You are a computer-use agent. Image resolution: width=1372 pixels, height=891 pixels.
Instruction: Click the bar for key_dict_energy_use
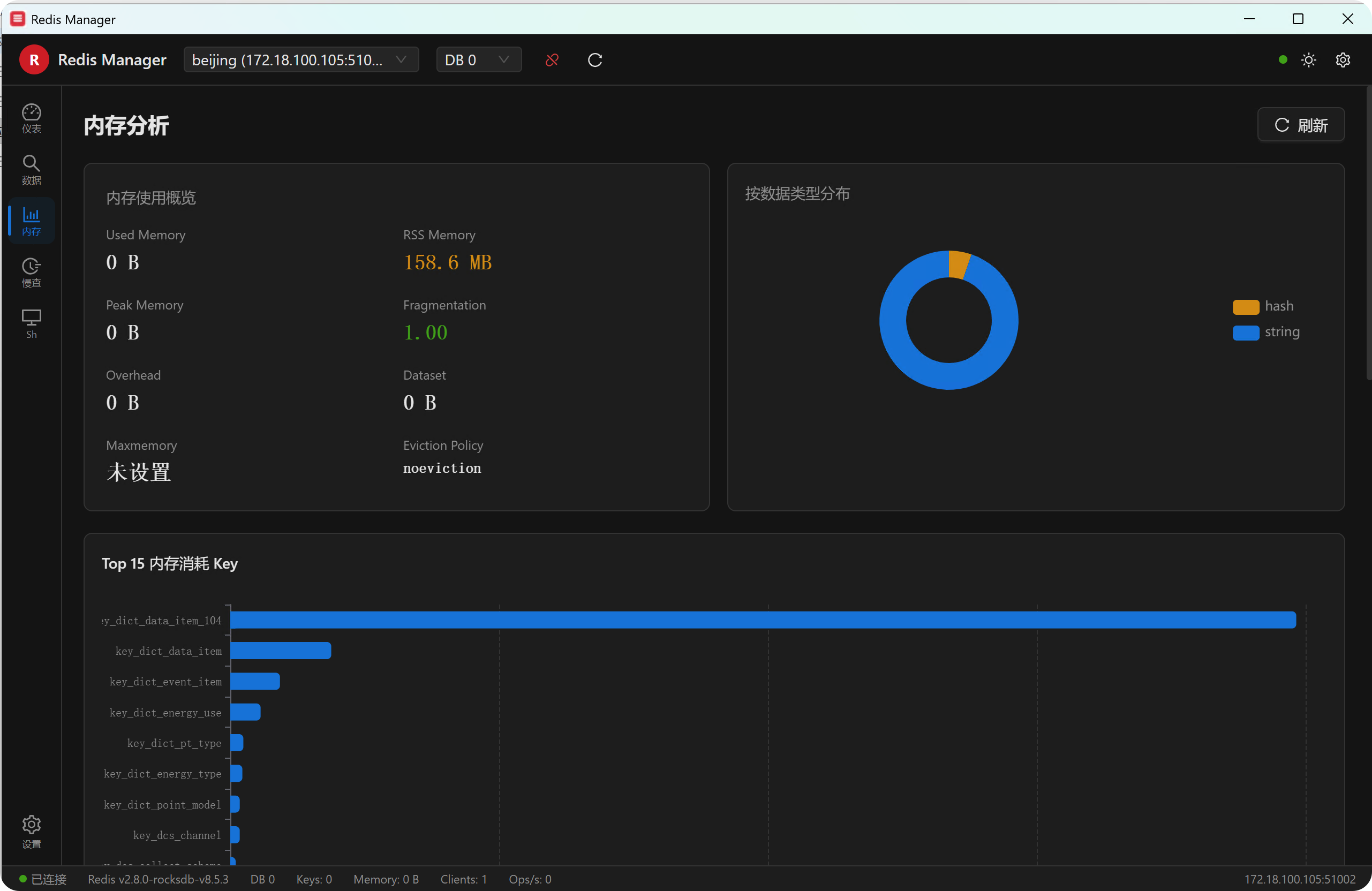pyautogui.click(x=246, y=712)
